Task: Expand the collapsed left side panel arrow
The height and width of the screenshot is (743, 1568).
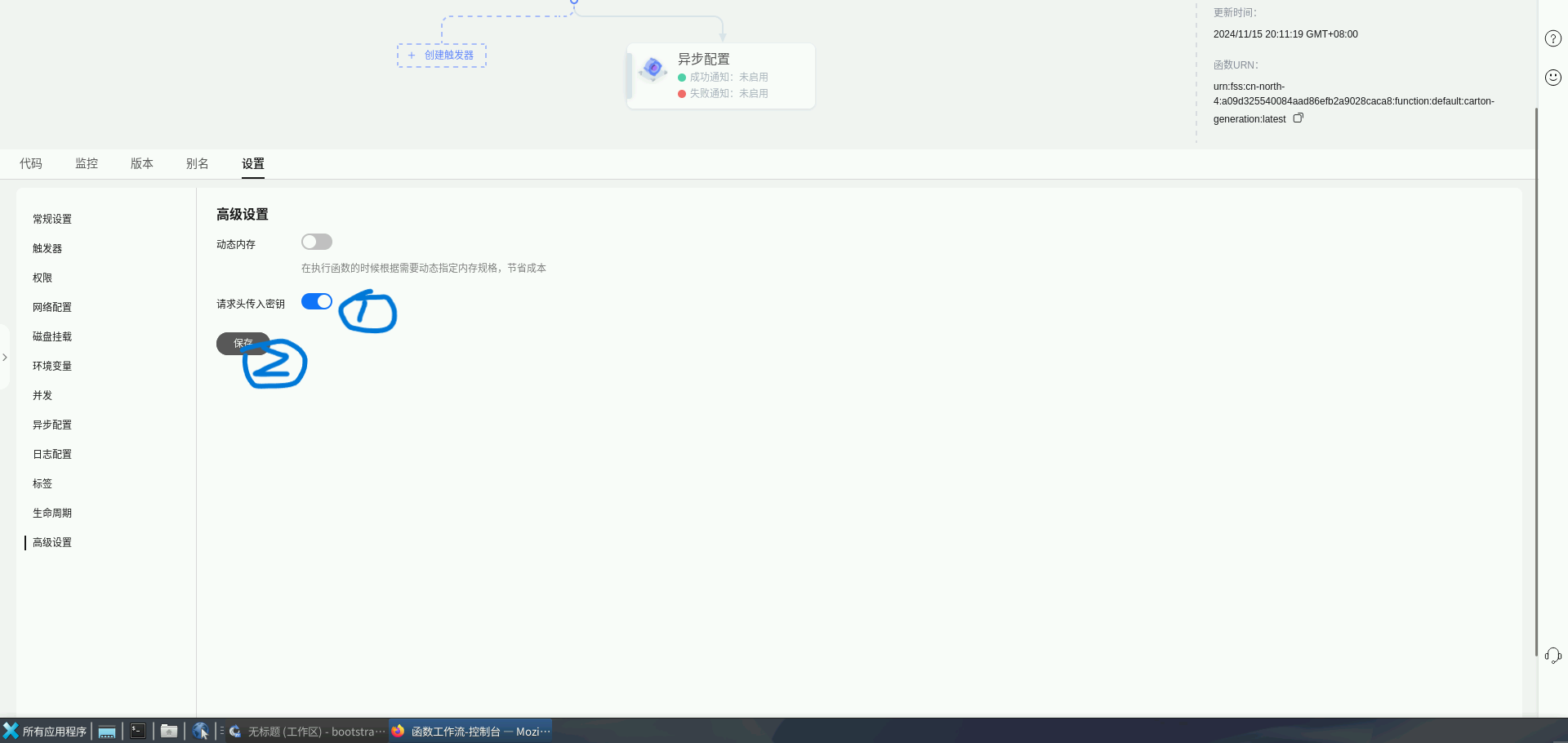Action: pos(5,358)
